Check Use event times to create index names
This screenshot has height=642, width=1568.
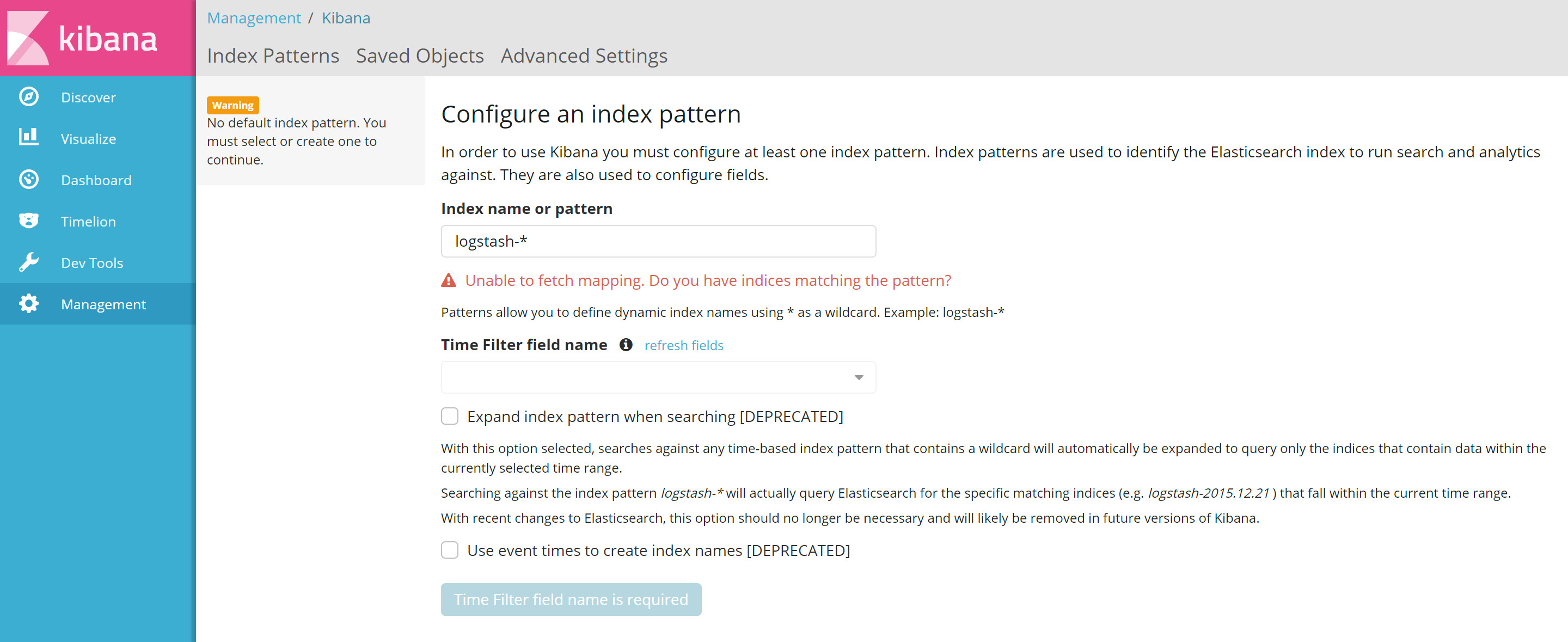(450, 549)
